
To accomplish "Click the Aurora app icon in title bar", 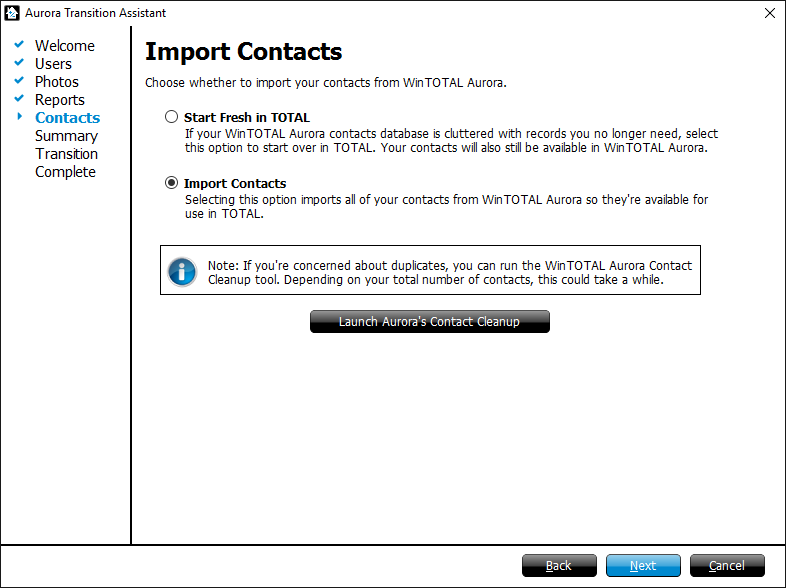I will click(13, 13).
